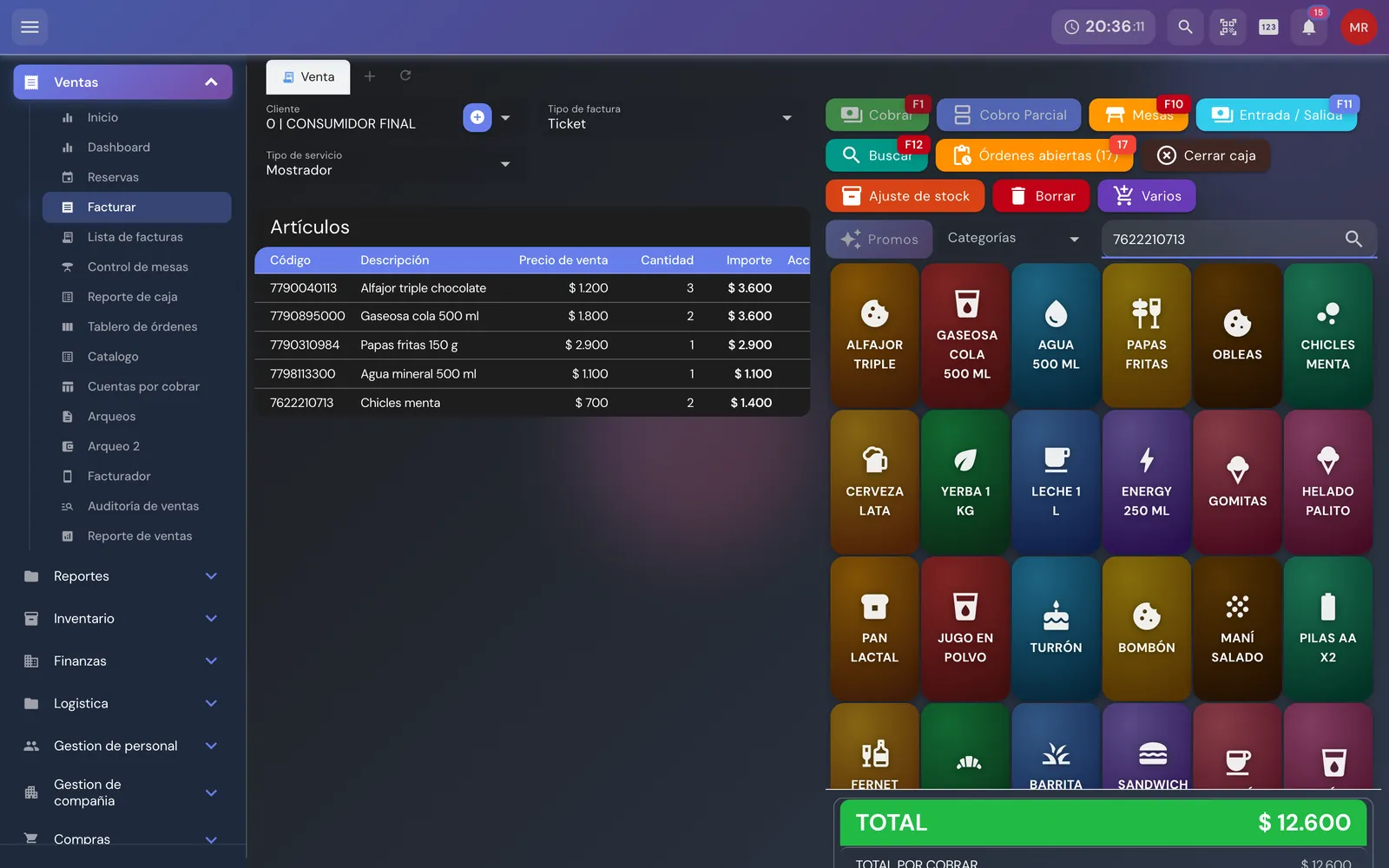
Task: Switch to the Venta tab
Action: [308, 76]
